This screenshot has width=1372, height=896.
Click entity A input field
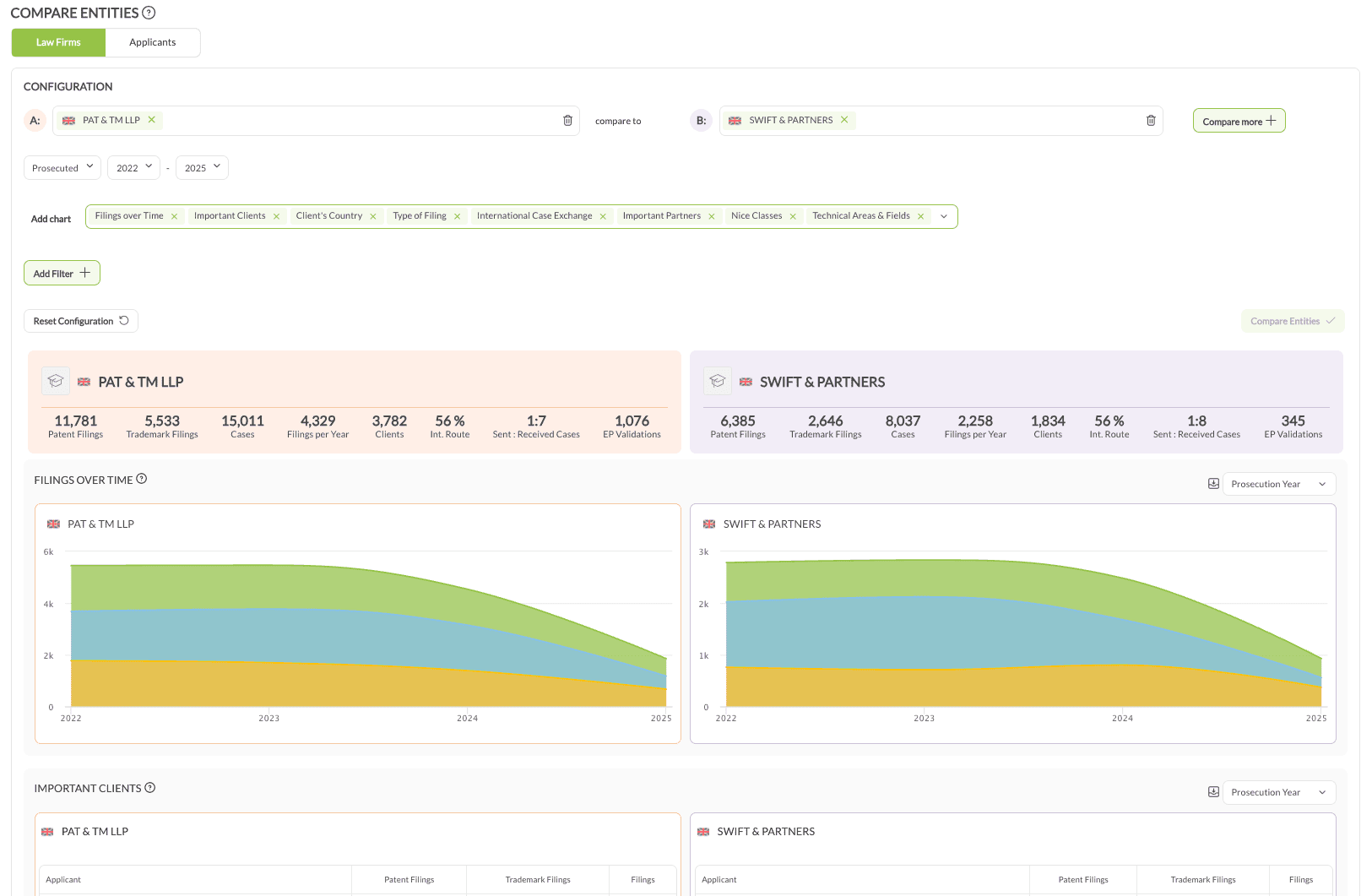[316, 121]
